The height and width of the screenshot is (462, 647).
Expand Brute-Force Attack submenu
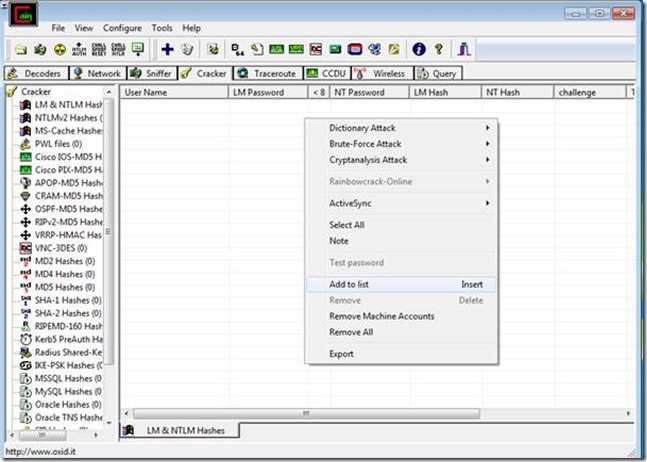click(401, 144)
